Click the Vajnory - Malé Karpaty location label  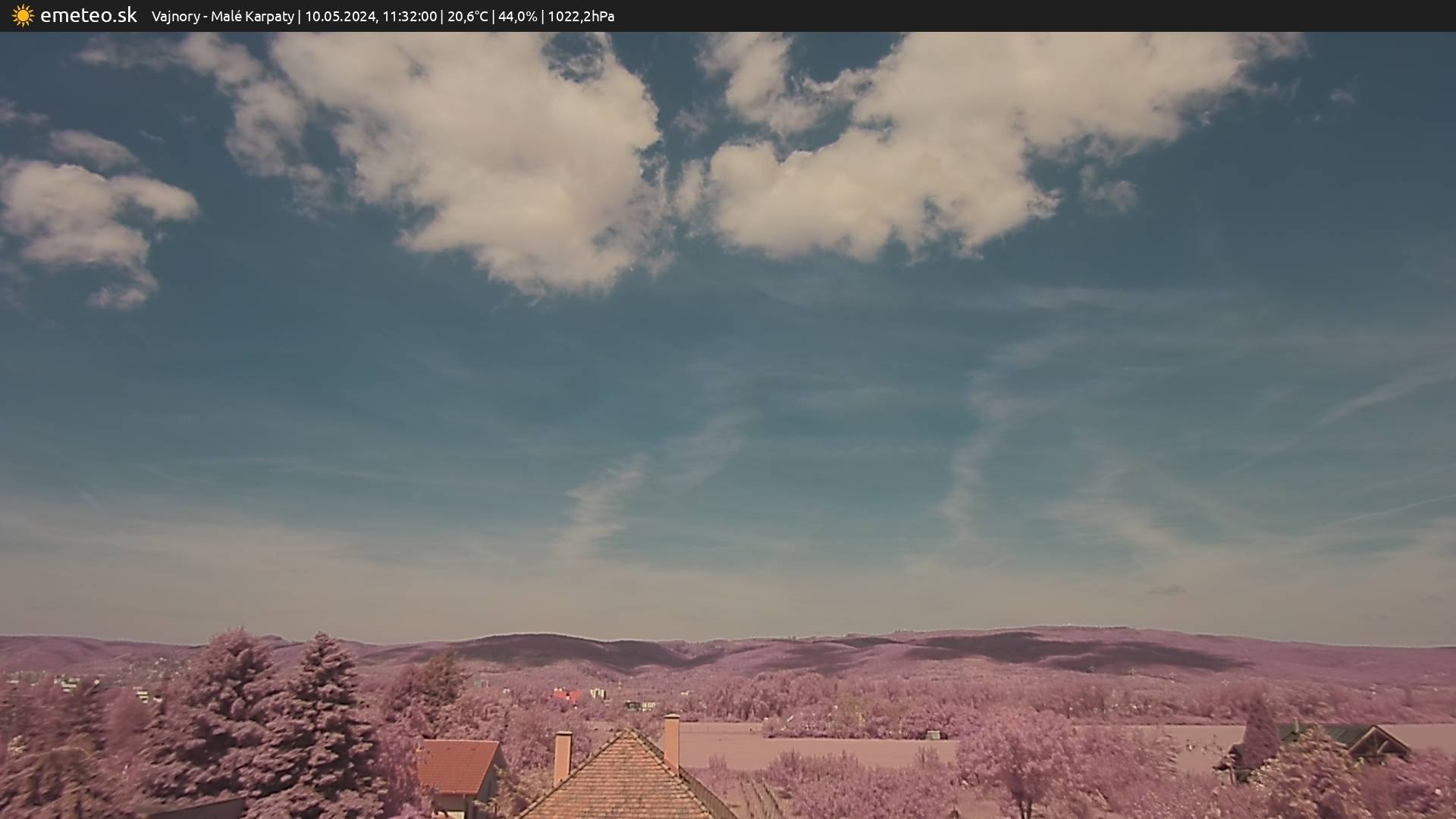[x=222, y=16]
